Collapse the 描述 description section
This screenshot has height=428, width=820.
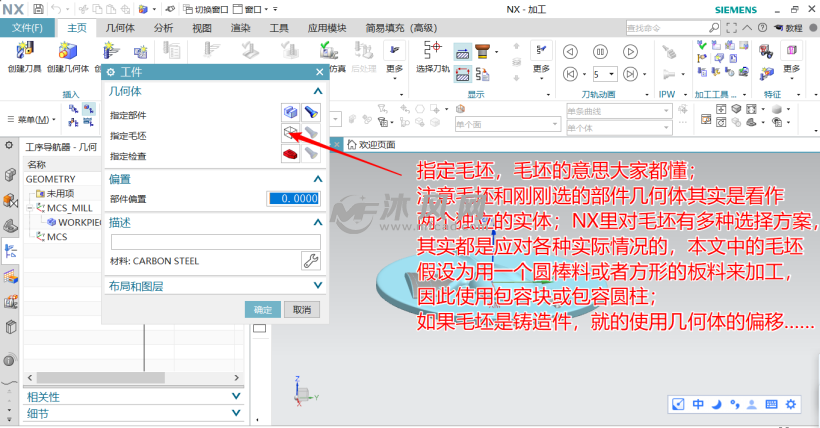(x=317, y=222)
